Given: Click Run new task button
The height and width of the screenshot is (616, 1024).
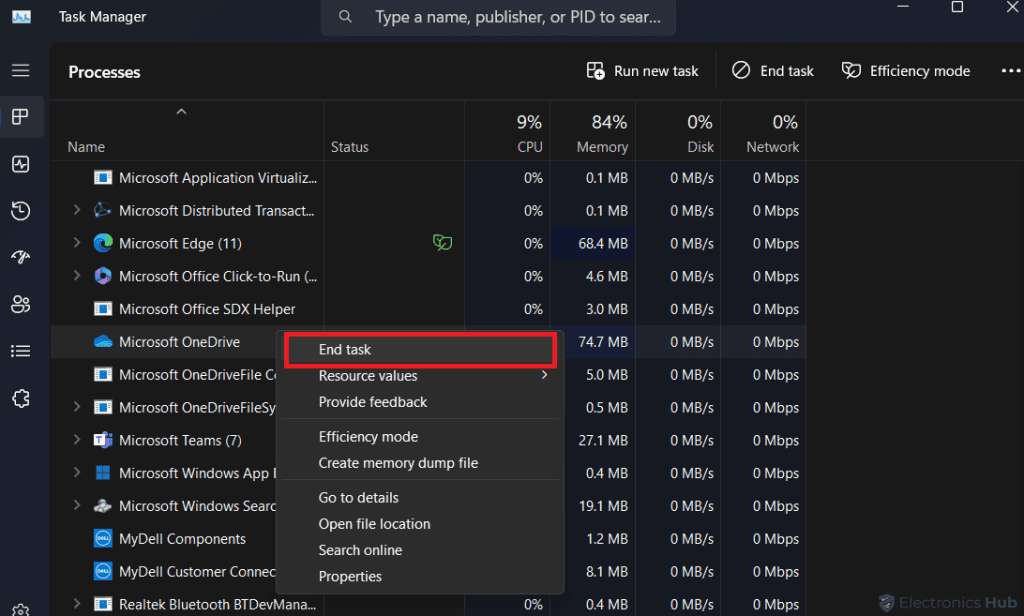Looking at the screenshot, I should coord(642,71).
